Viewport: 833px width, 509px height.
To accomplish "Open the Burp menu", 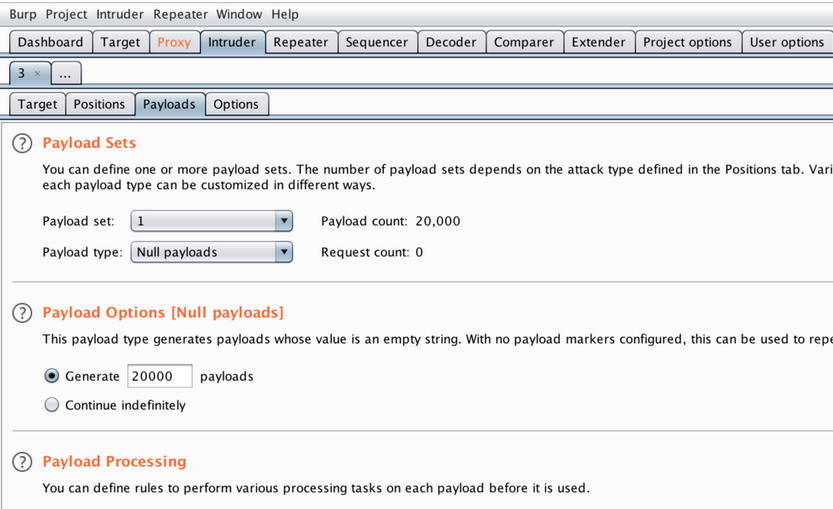I will (x=23, y=14).
